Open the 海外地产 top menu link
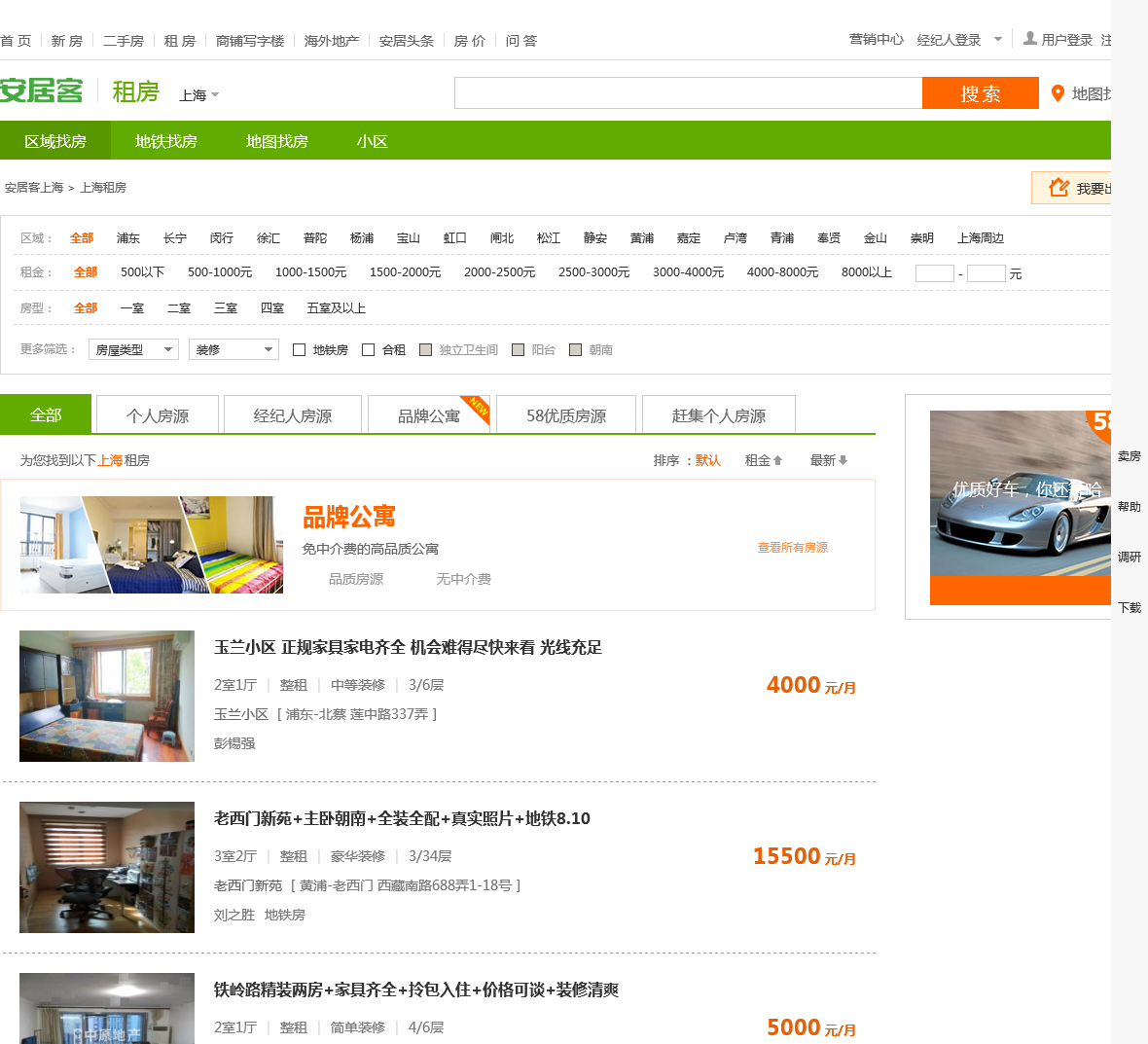Viewport: 1148px width, 1044px height. [x=332, y=41]
